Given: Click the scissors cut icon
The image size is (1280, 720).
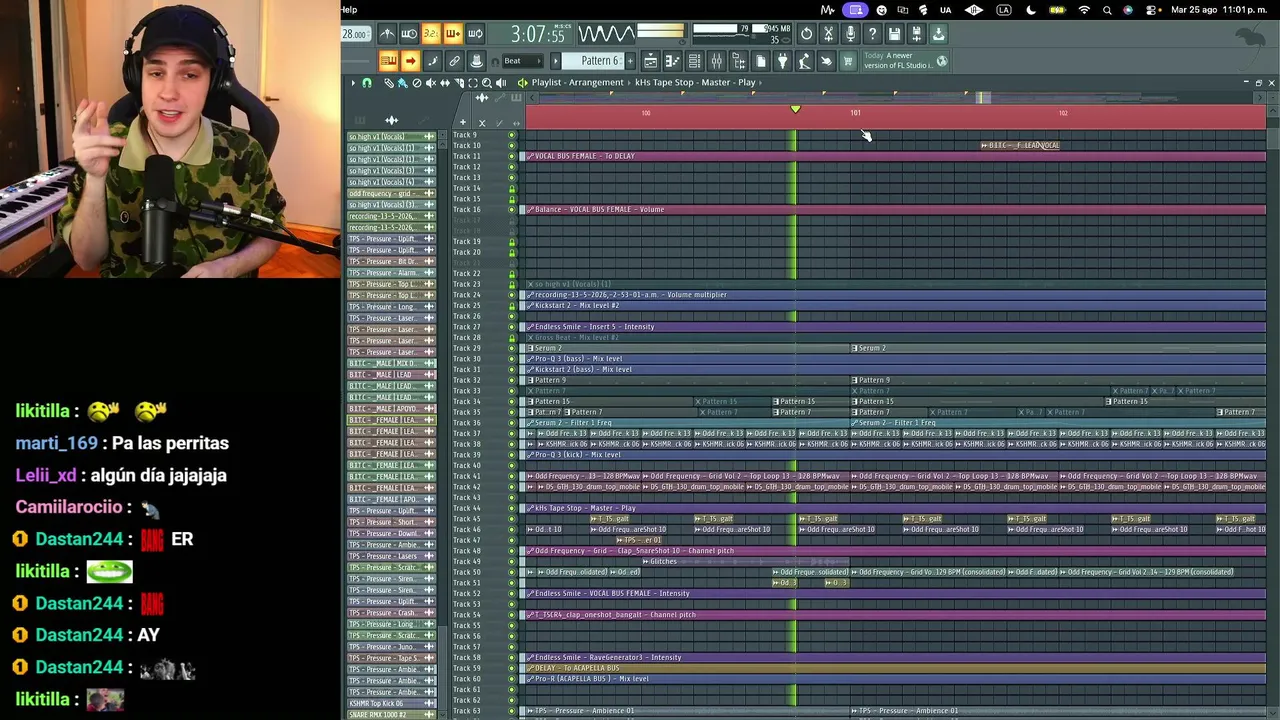Looking at the screenshot, I should [x=828, y=34].
